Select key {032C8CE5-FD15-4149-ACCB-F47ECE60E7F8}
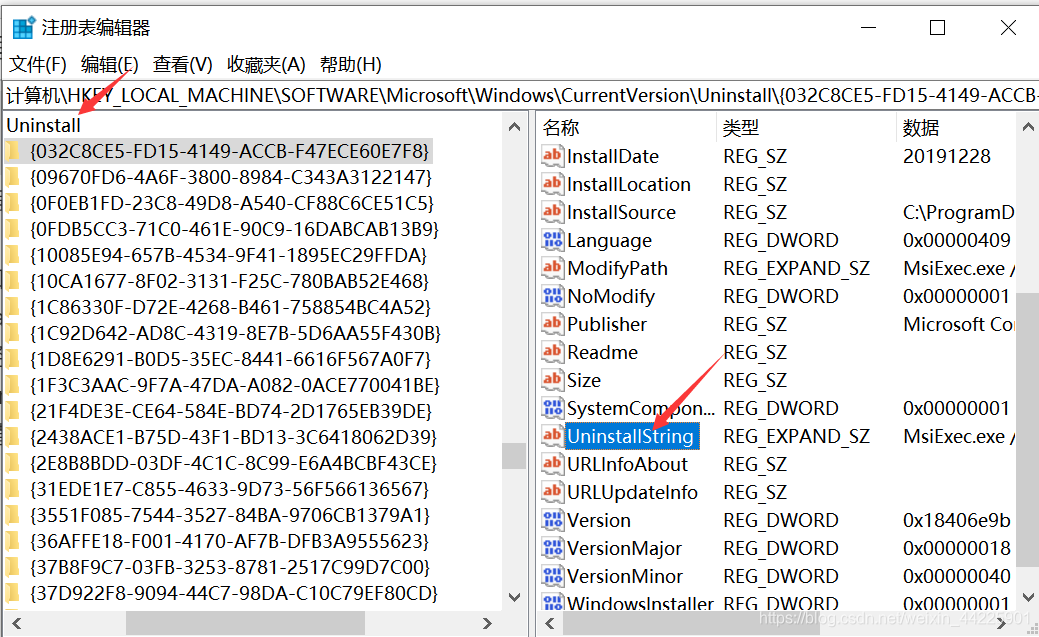The width and height of the screenshot is (1039, 637). point(229,151)
